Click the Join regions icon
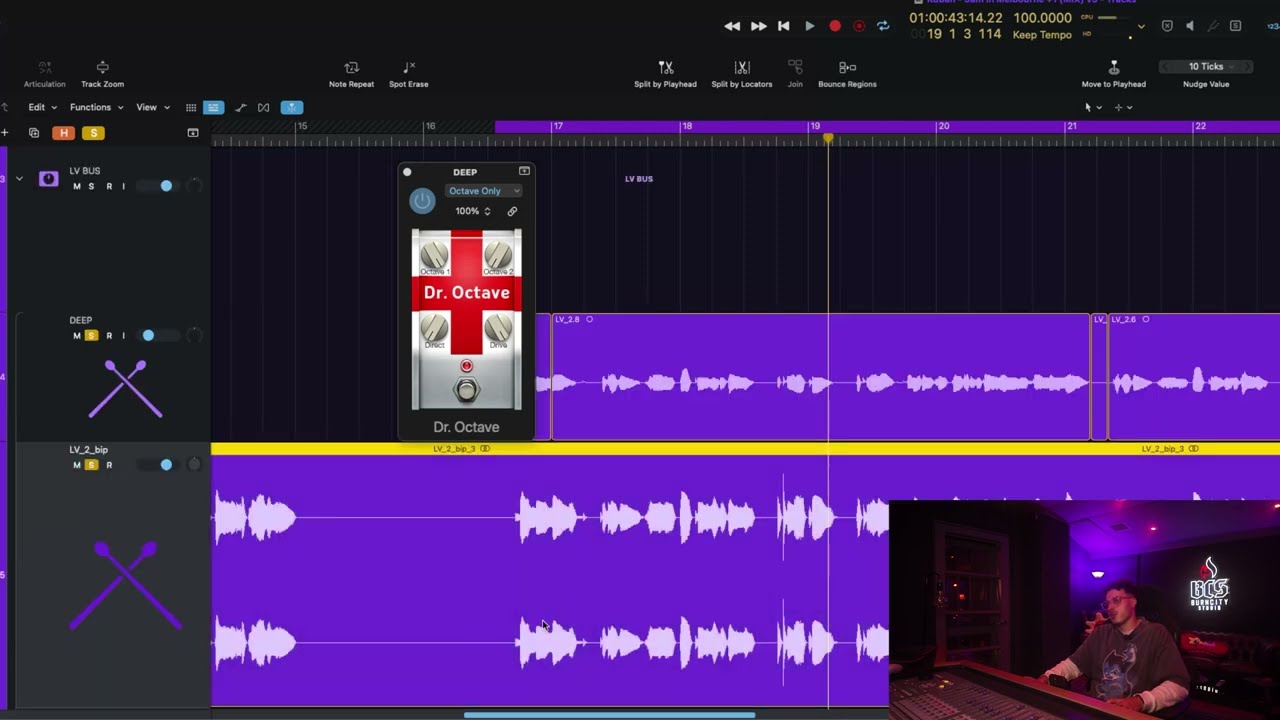 [x=795, y=67]
